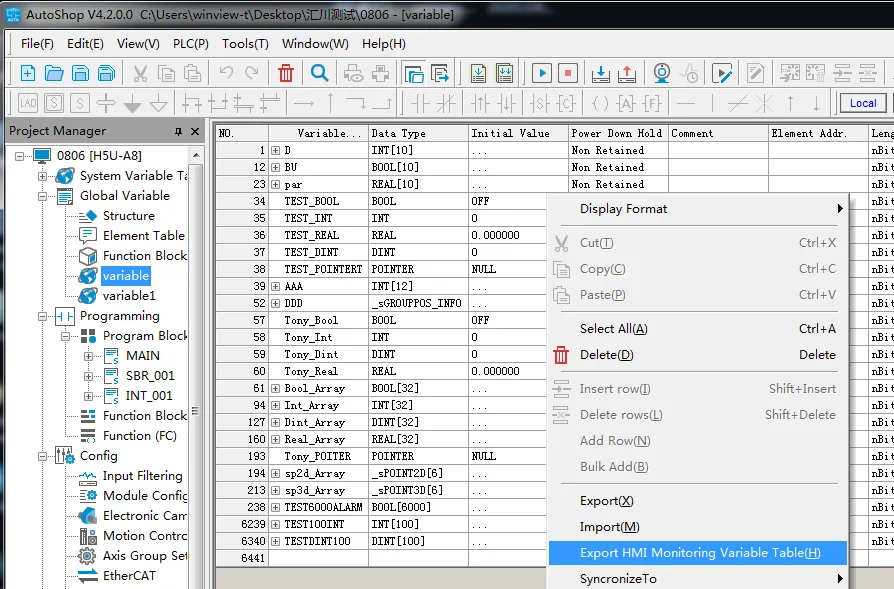Image resolution: width=894 pixels, height=589 pixels.
Task: Click the Find magnifier icon
Action: pos(319,73)
